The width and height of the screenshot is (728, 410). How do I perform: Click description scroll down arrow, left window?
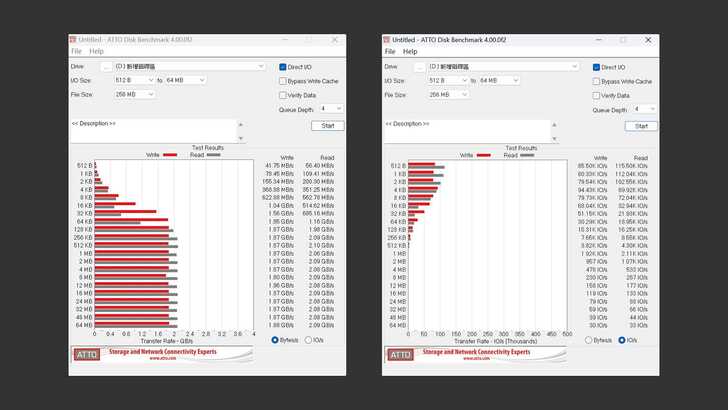click(x=240, y=138)
